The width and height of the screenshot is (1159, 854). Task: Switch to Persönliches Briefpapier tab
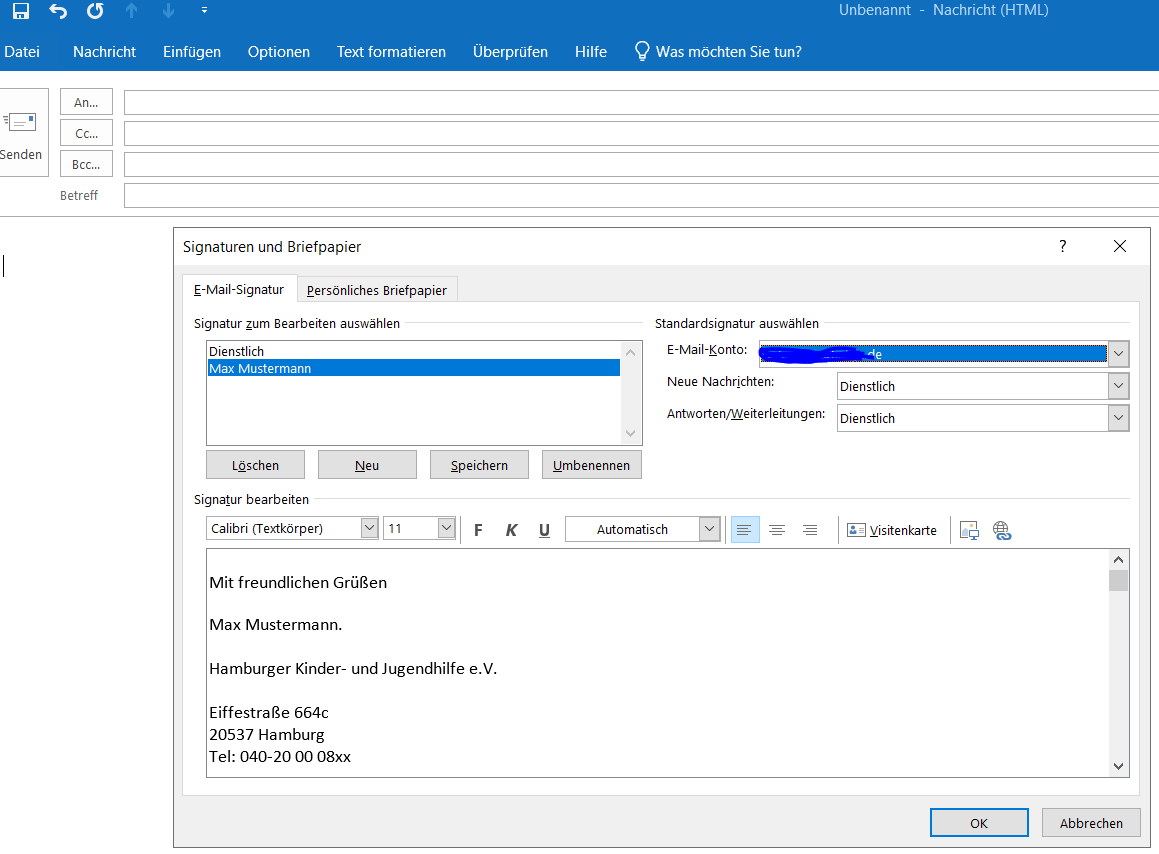(377, 290)
